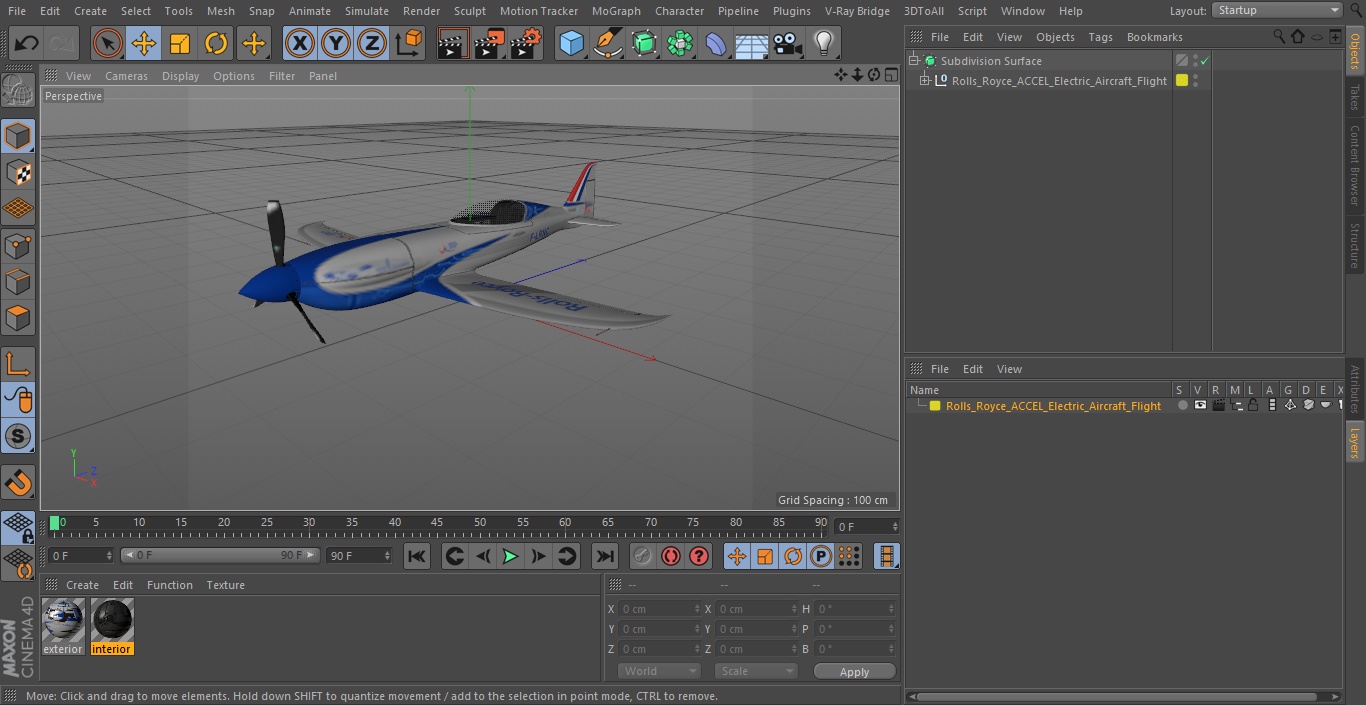Switch to Model mode

18,136
